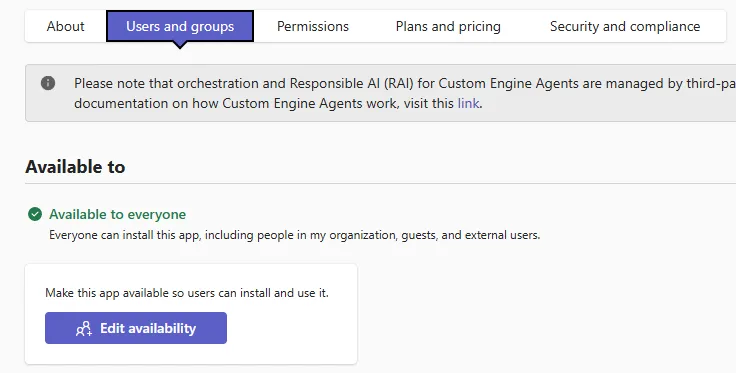The height and width of the screenshot is (373, 736).
Task: Open the Plans and pricing tab
Action: click(448, 26)
